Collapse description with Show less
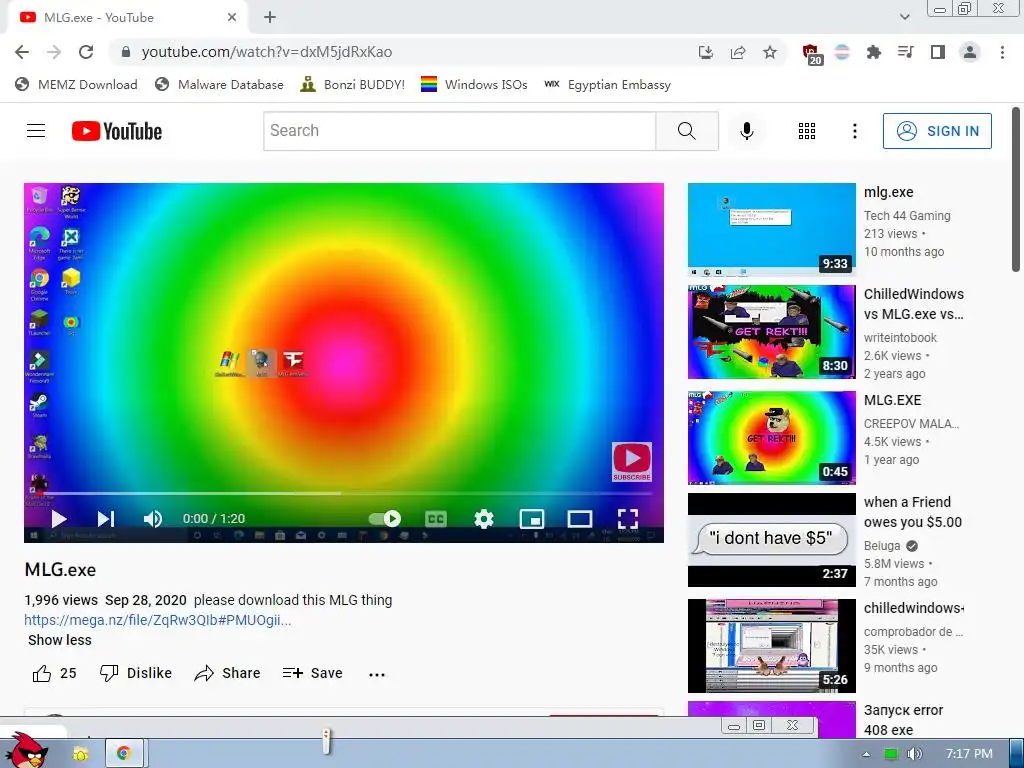 coord(59,640)
